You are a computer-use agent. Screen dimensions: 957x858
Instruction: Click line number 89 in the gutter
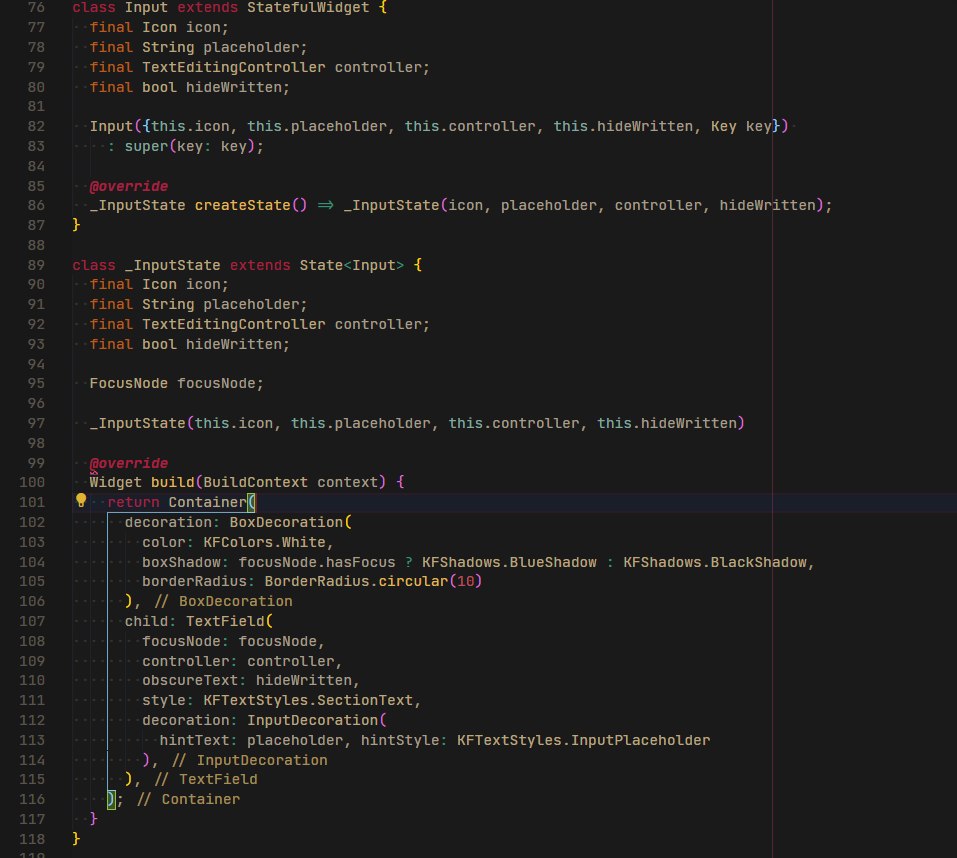click(37, 265)
